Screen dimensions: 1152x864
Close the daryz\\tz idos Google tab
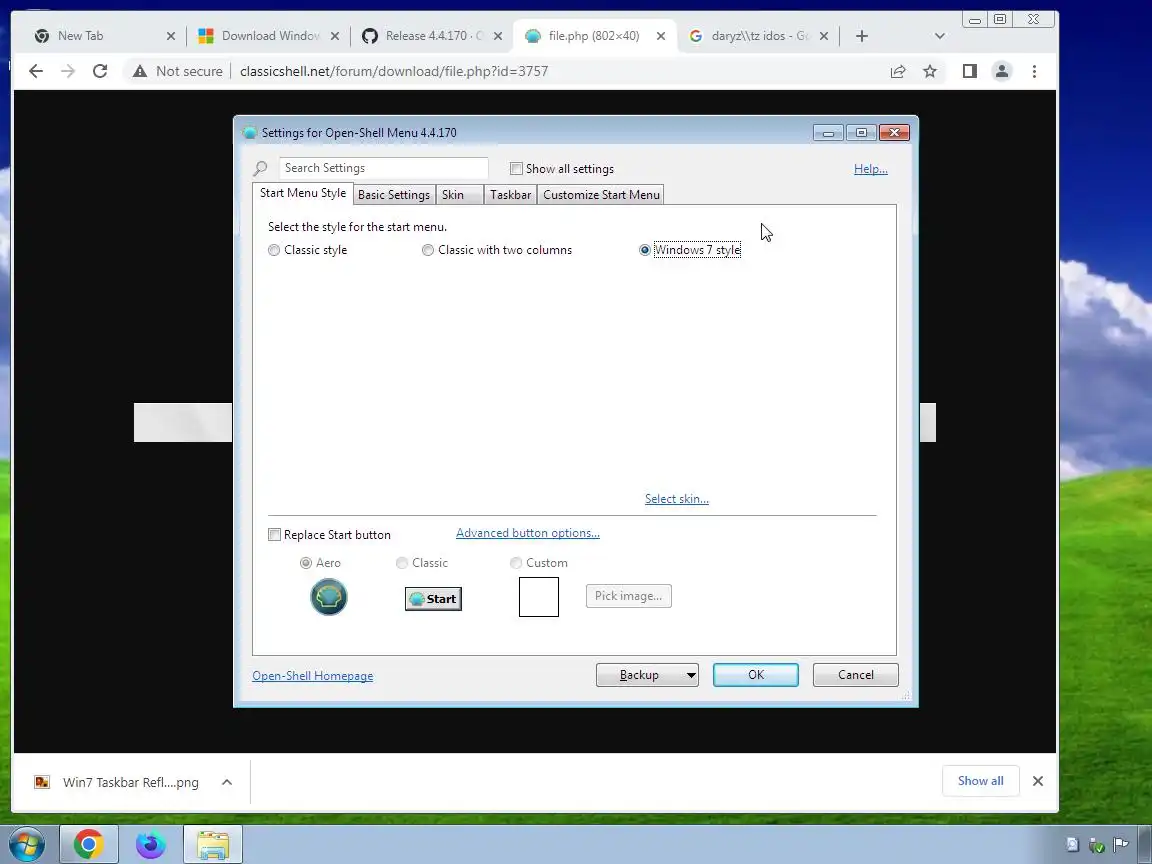tap(824, 36)
